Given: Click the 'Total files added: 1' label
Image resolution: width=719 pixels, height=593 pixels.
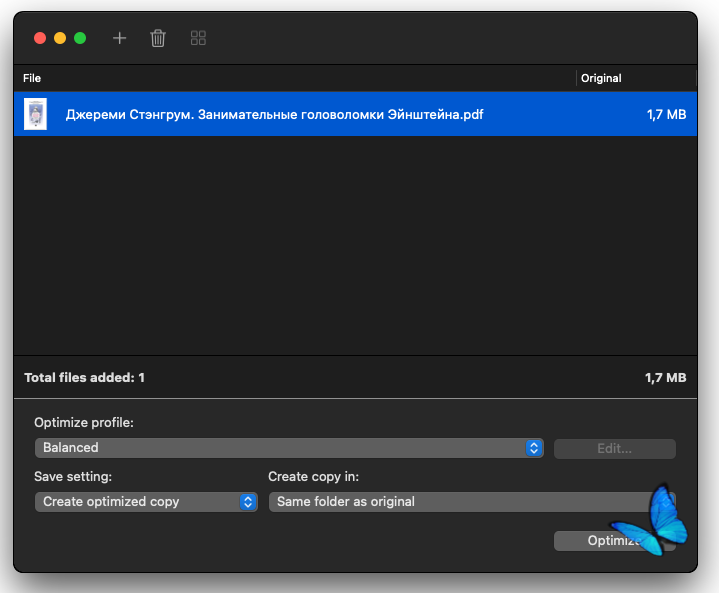Looking at the screenshot, I should [85, 378].
